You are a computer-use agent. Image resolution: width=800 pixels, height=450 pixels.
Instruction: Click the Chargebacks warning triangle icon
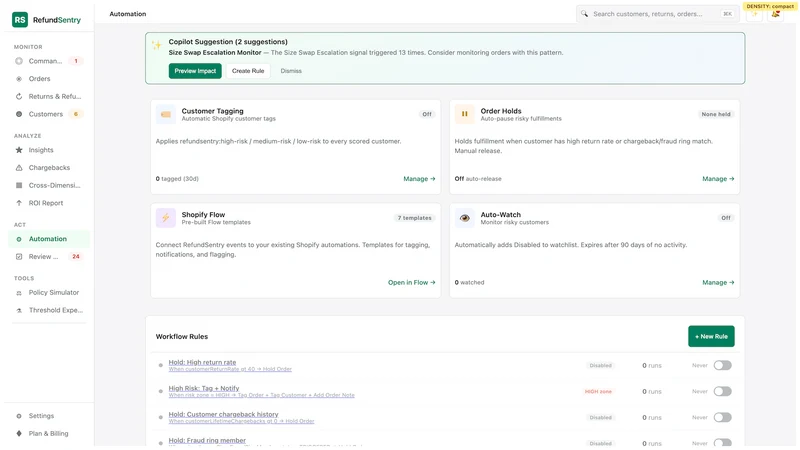tap(19, 168)
